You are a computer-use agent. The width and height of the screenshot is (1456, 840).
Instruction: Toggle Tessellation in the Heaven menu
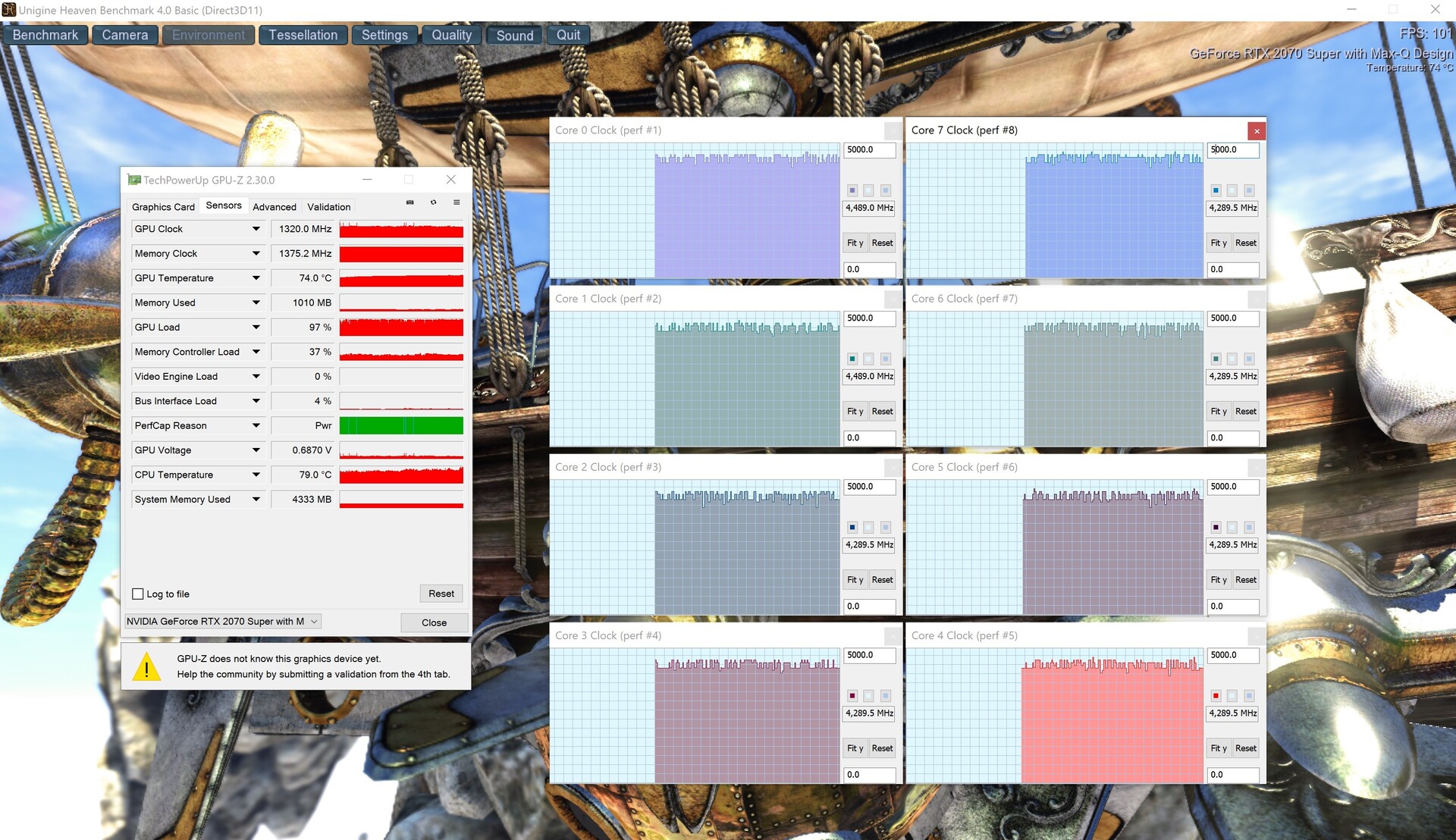coord(303,35)
